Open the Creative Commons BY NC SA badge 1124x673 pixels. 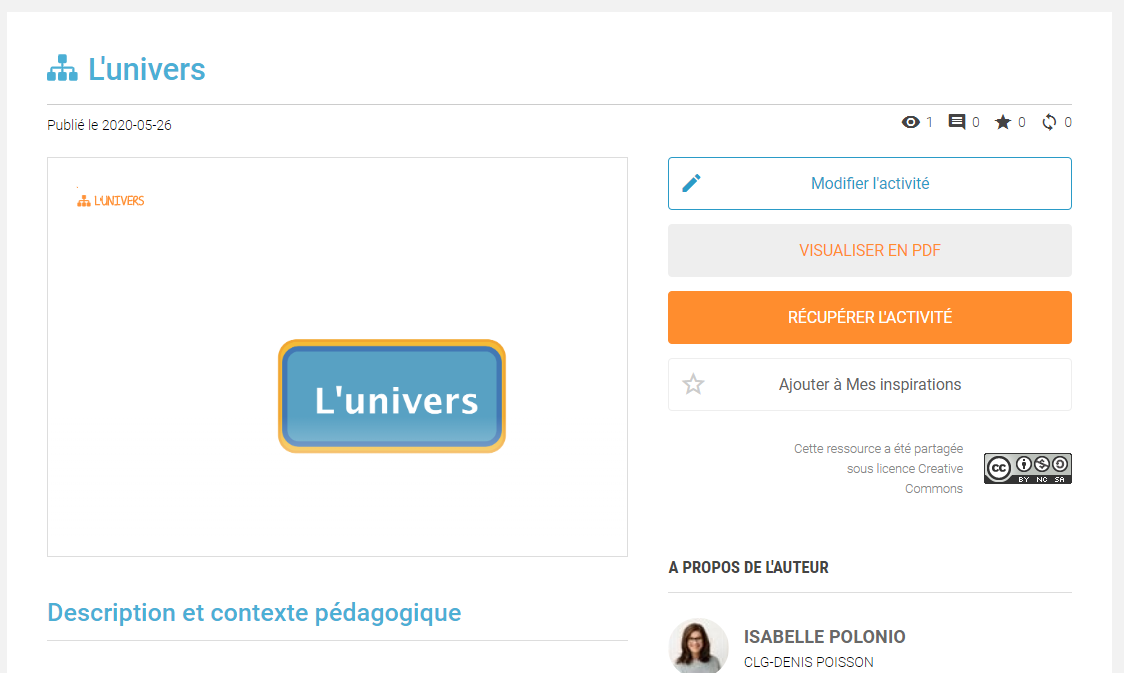point(1027,468)
